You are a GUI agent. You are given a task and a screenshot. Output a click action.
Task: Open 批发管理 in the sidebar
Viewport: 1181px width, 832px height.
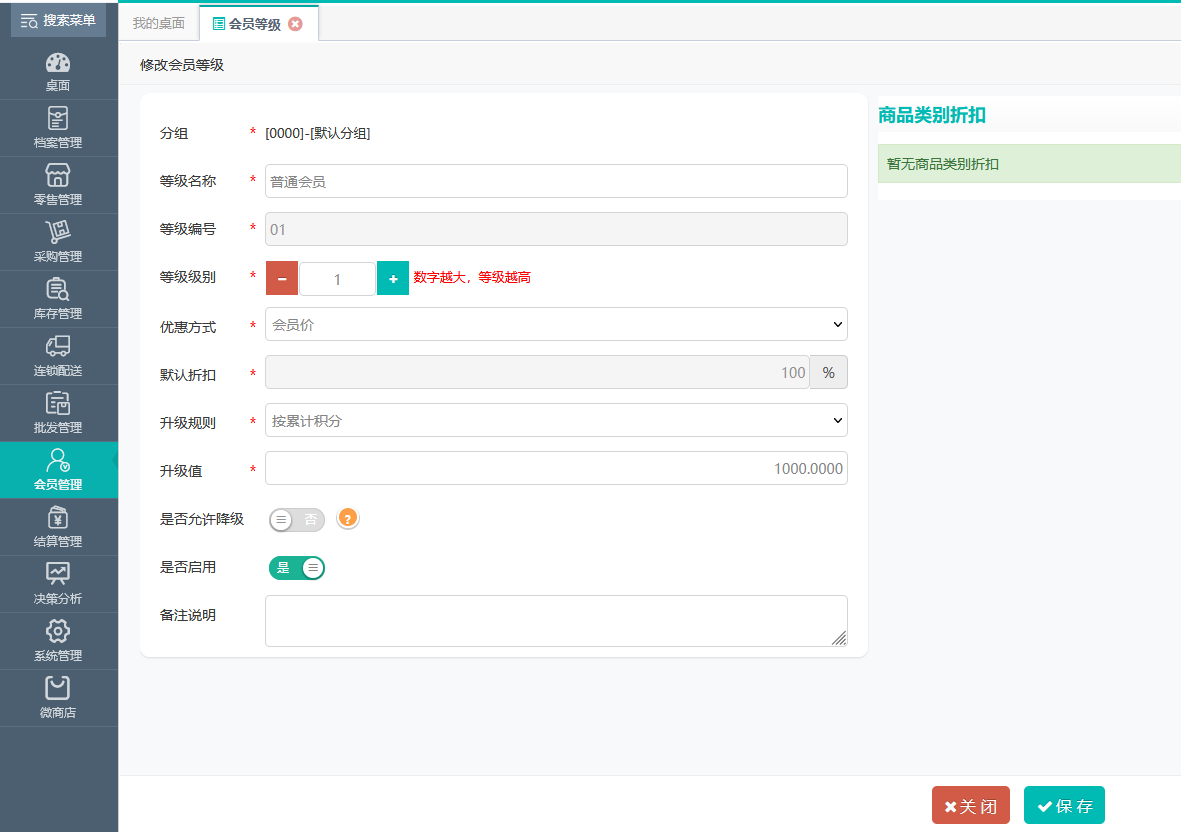[x=58, y=413]
